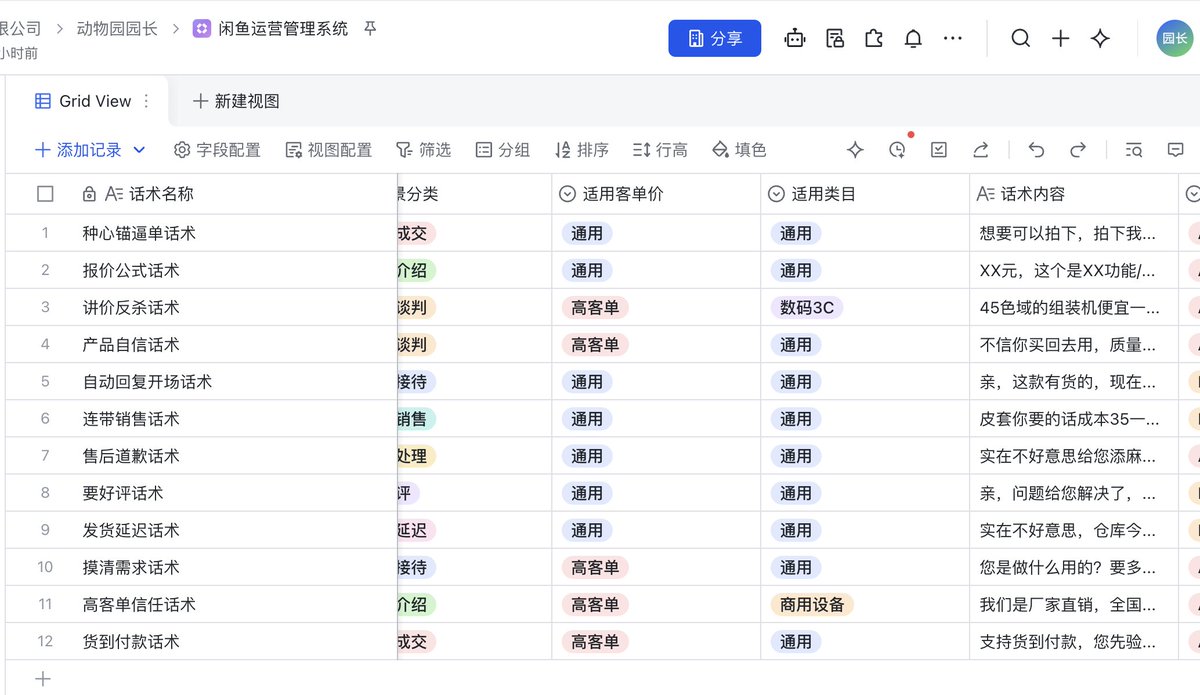Open the AI sparkle icon in header
This screenshot has height=695, width=1200.
point(1100,38)
